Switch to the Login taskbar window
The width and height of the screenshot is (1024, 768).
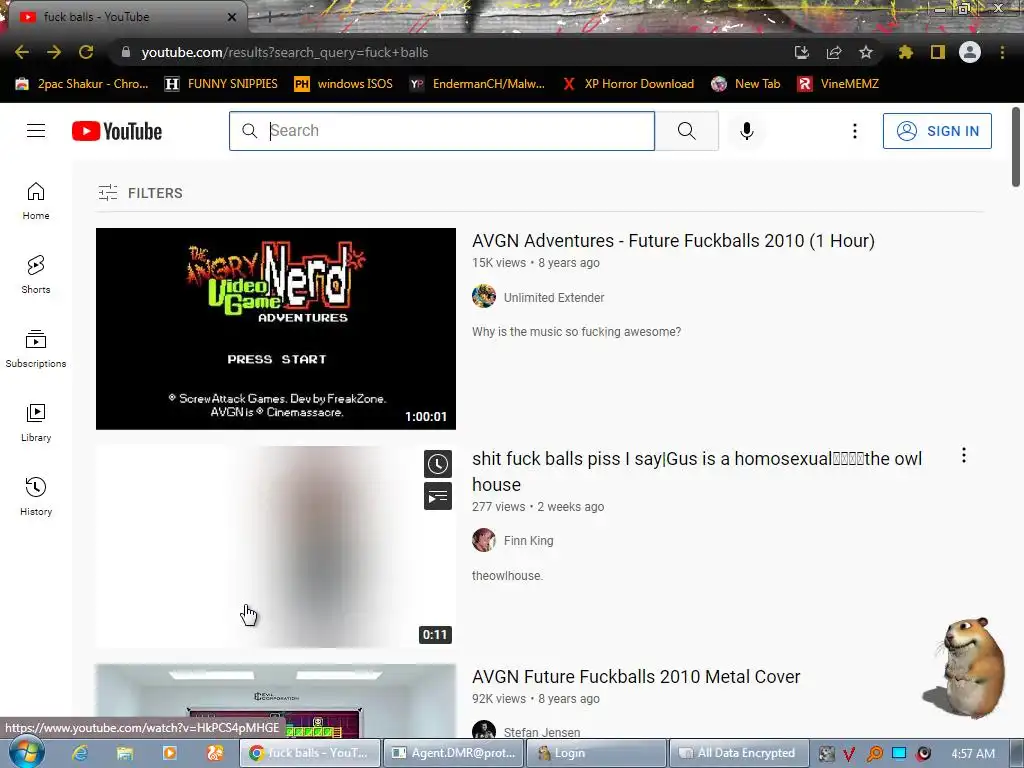coord(598,753)
